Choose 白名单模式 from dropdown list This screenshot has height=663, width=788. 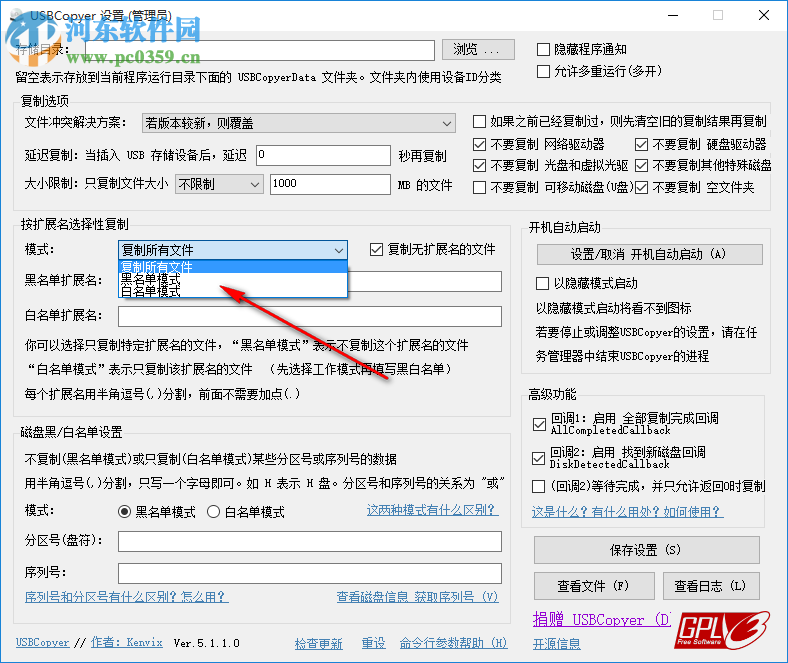(233, 291)
